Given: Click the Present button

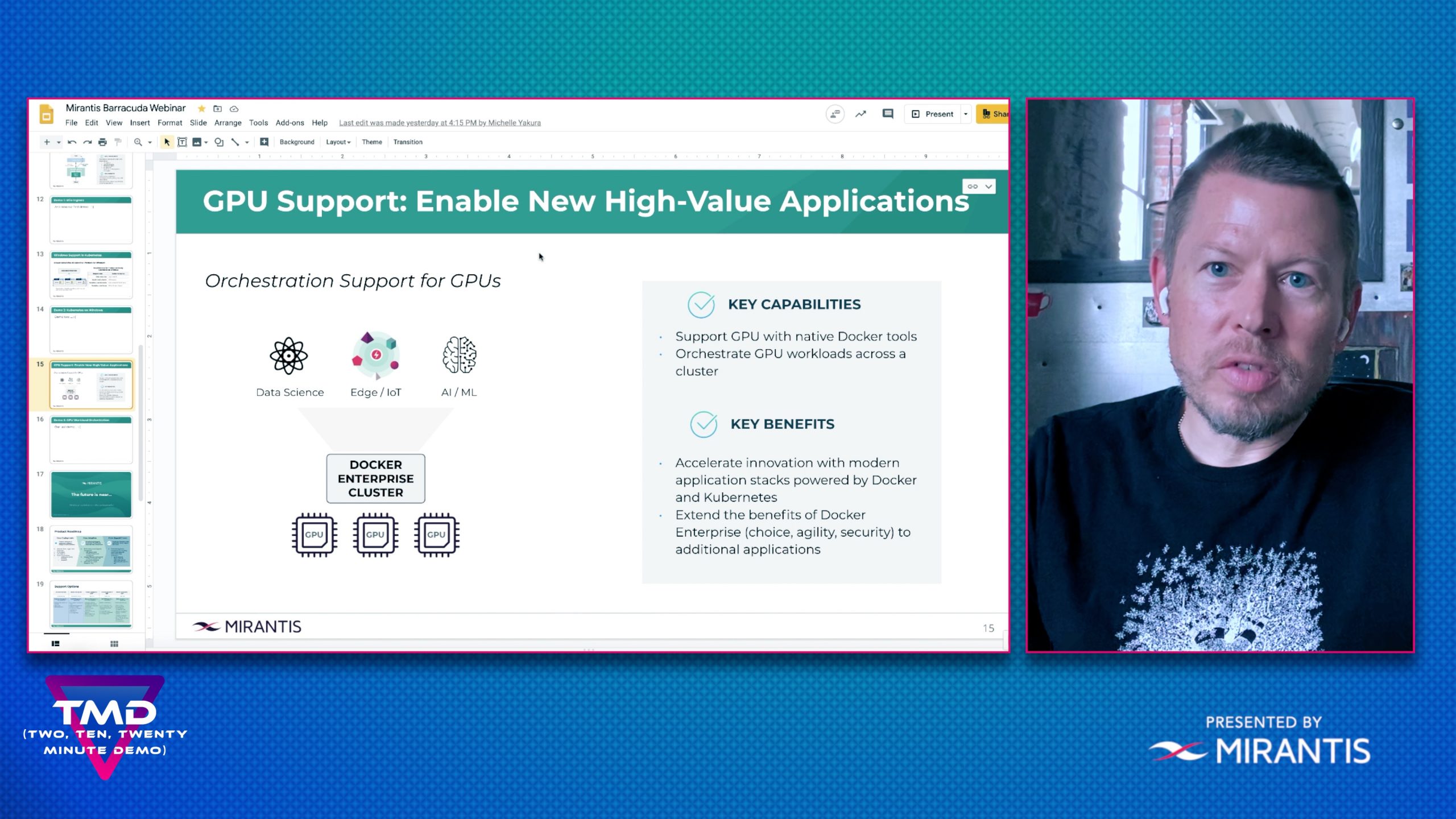Looking at the screenshot, I should 933,114.
